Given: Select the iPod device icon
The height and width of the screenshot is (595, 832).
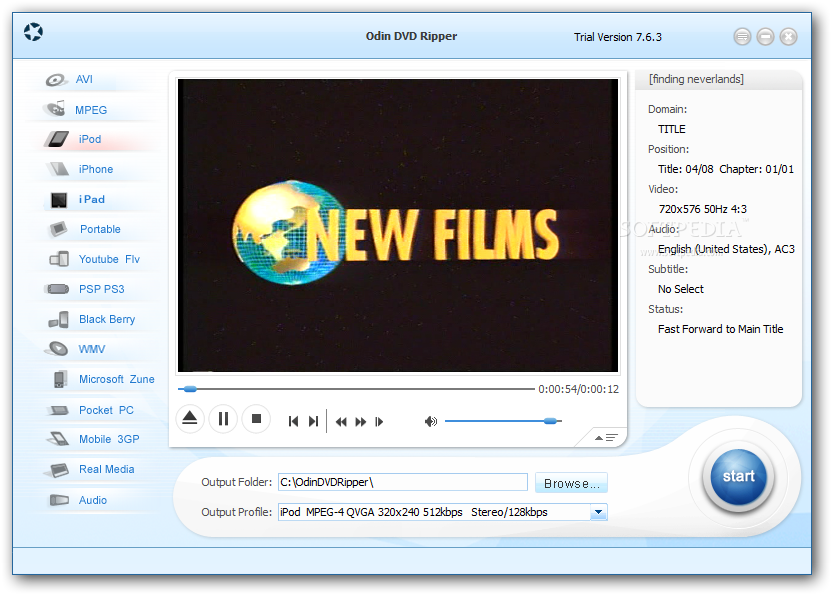Looking at the screenshot, I should coord(57,139).
